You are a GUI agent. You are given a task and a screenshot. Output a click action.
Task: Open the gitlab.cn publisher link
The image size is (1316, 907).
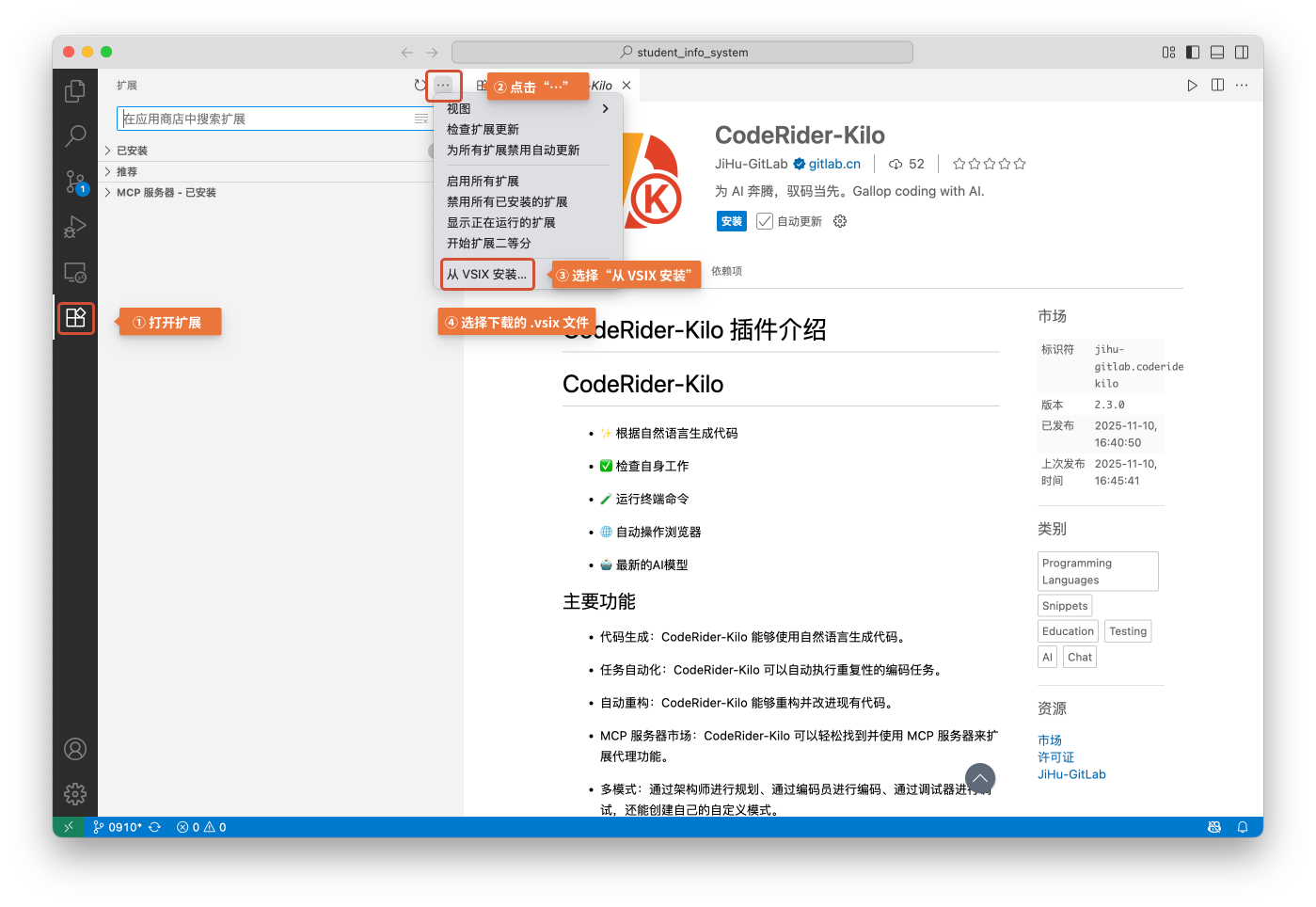[834, 164]
